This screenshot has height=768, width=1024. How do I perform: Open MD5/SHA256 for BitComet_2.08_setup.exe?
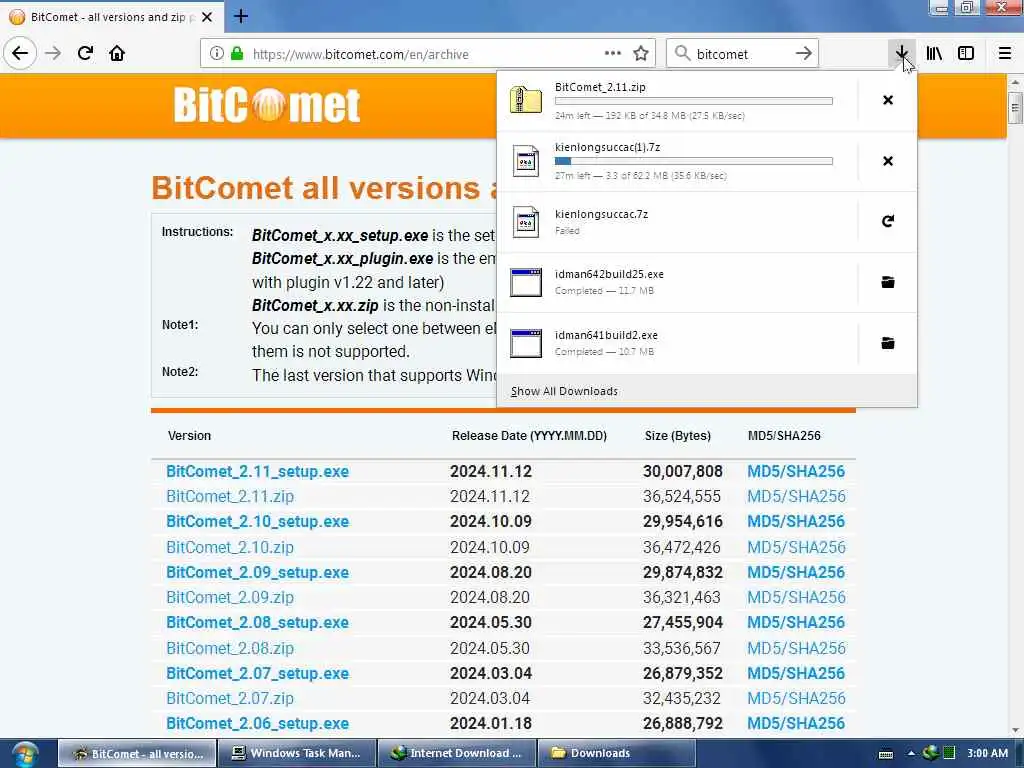point(796,622)
